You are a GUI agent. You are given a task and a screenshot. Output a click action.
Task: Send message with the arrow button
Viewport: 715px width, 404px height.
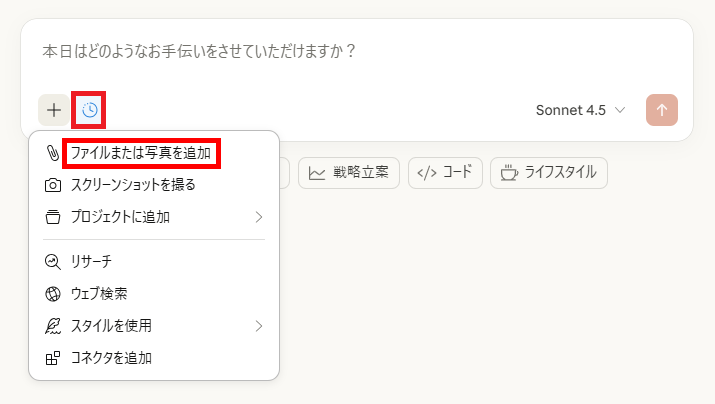pos(662,110)
